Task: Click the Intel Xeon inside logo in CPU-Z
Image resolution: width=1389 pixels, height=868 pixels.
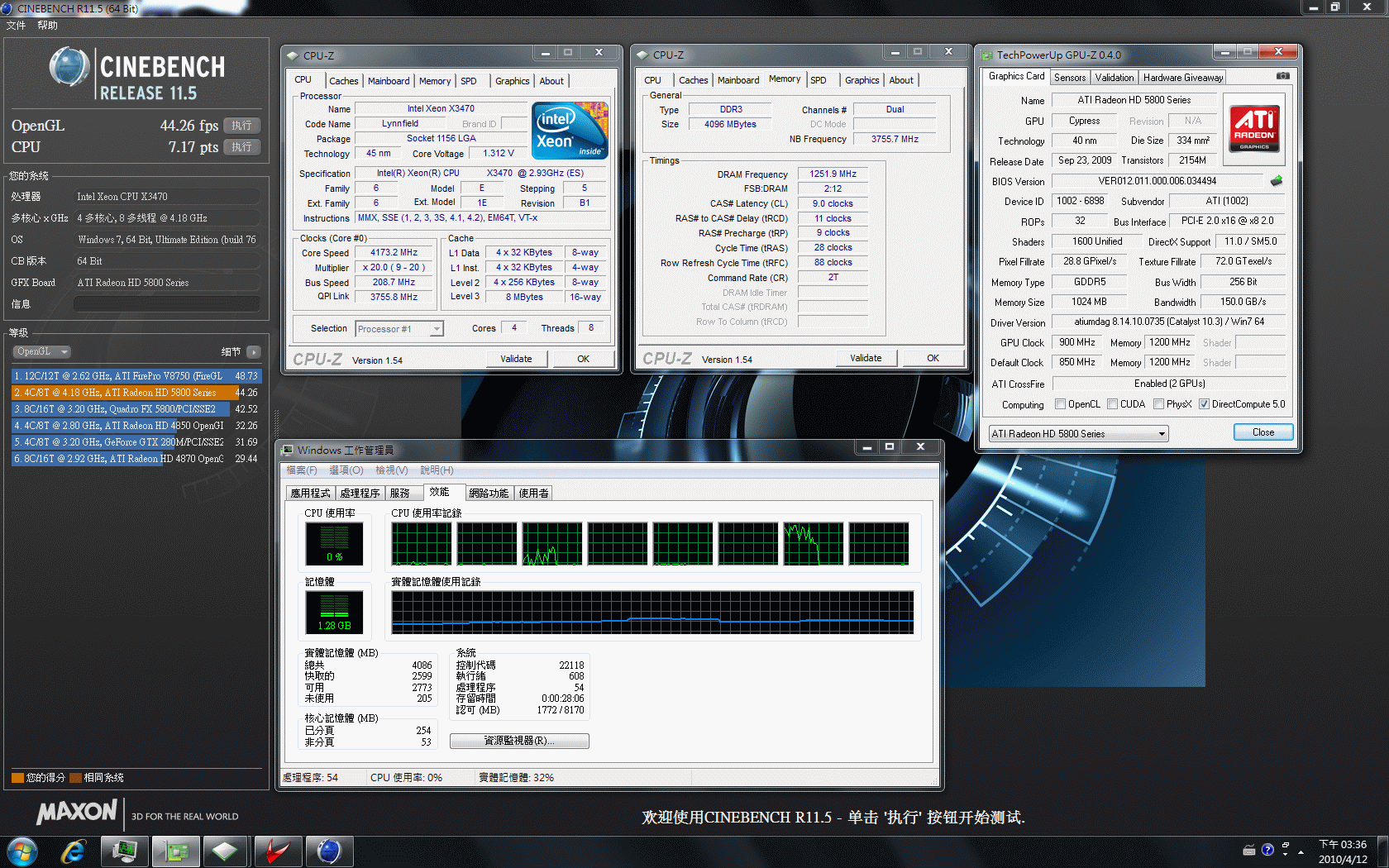Action: [x=570, y=130]
